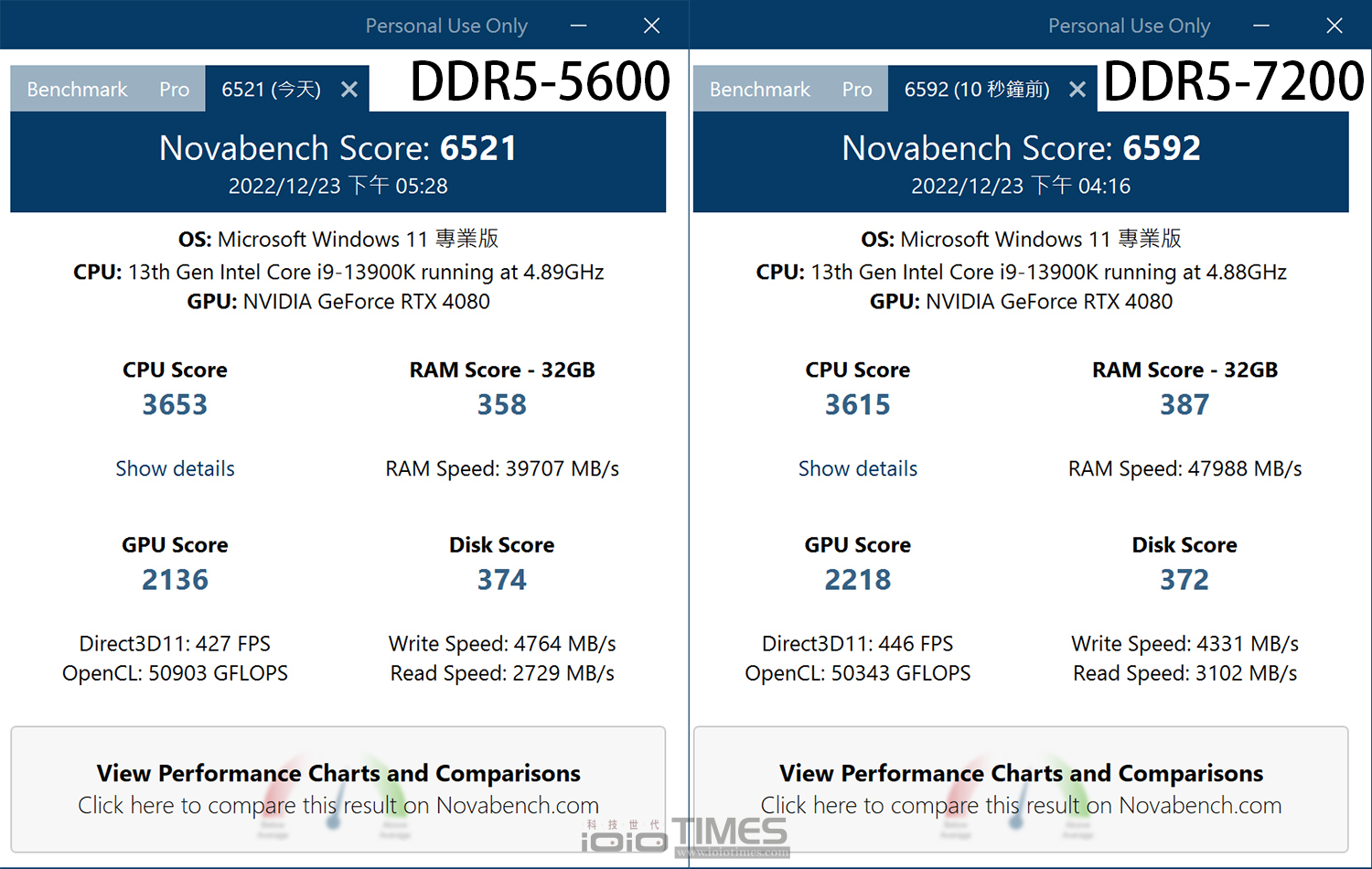Click Novabench Score: 6521 heading
Image resolution: width=1372 pixels, height=869 pixels.
click(x=338, y=148)
